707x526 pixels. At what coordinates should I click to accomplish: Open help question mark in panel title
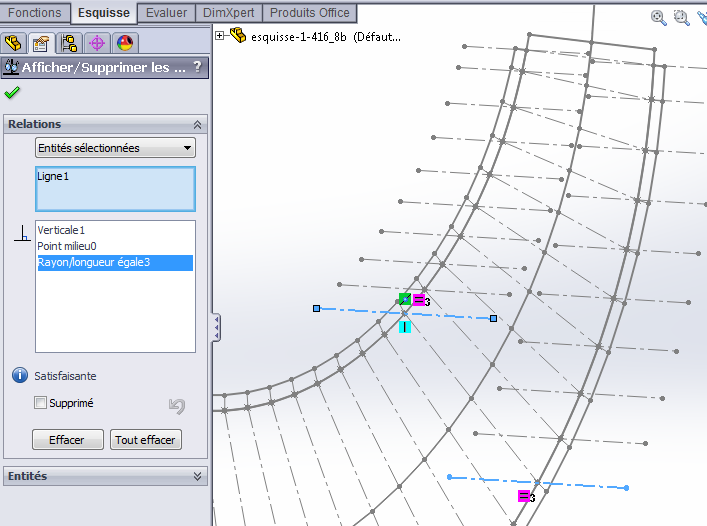pyautogui.click(x=197, y=67)
